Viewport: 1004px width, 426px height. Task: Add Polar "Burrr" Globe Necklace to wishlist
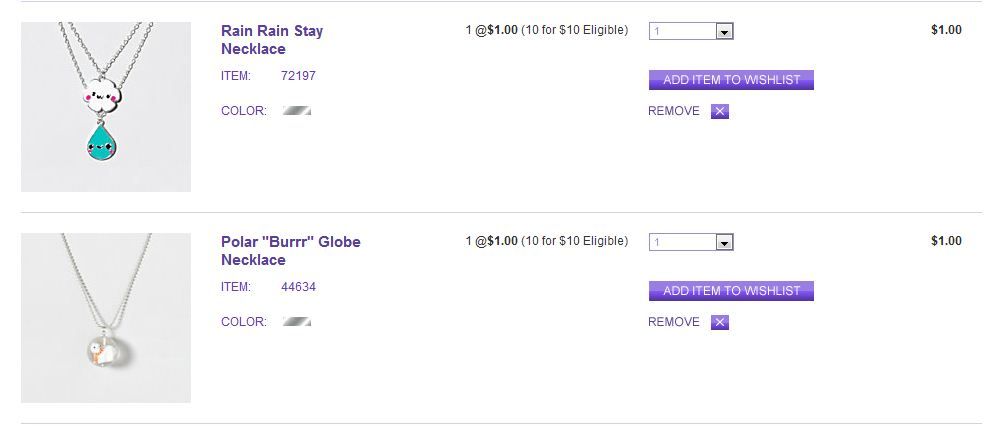tap(731, 291)
